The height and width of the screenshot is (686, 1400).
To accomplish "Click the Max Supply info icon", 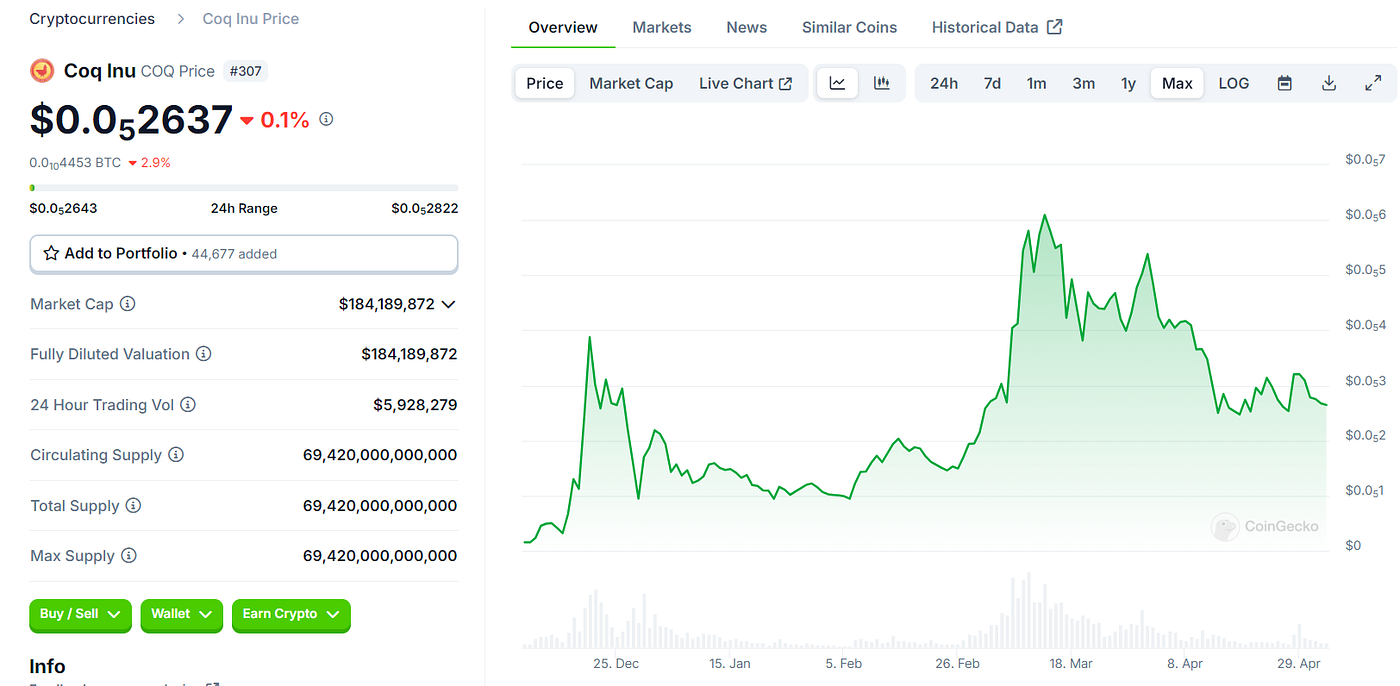I will 128,556.
